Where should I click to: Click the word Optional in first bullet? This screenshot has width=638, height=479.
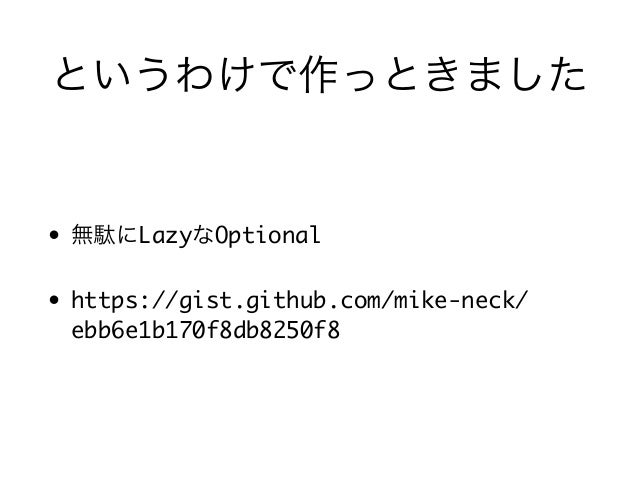[x=267, y=236]
